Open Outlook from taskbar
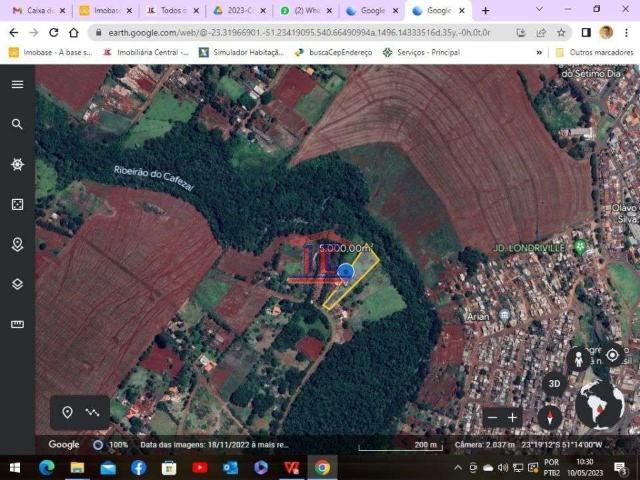Image resolution: width=640 pixels, height=480 pixels. [x=230, y=467]
